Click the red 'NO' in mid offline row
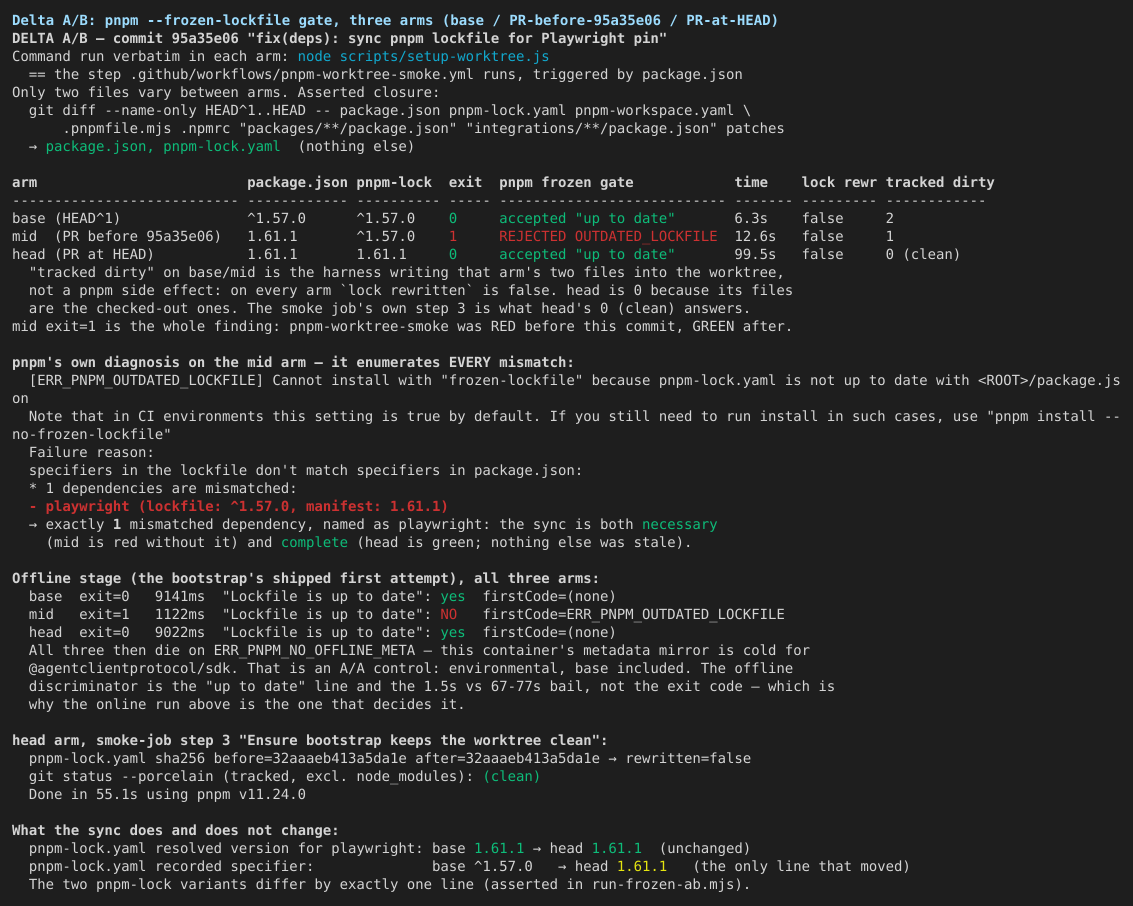1133x906 pixels. click(449, 614)
